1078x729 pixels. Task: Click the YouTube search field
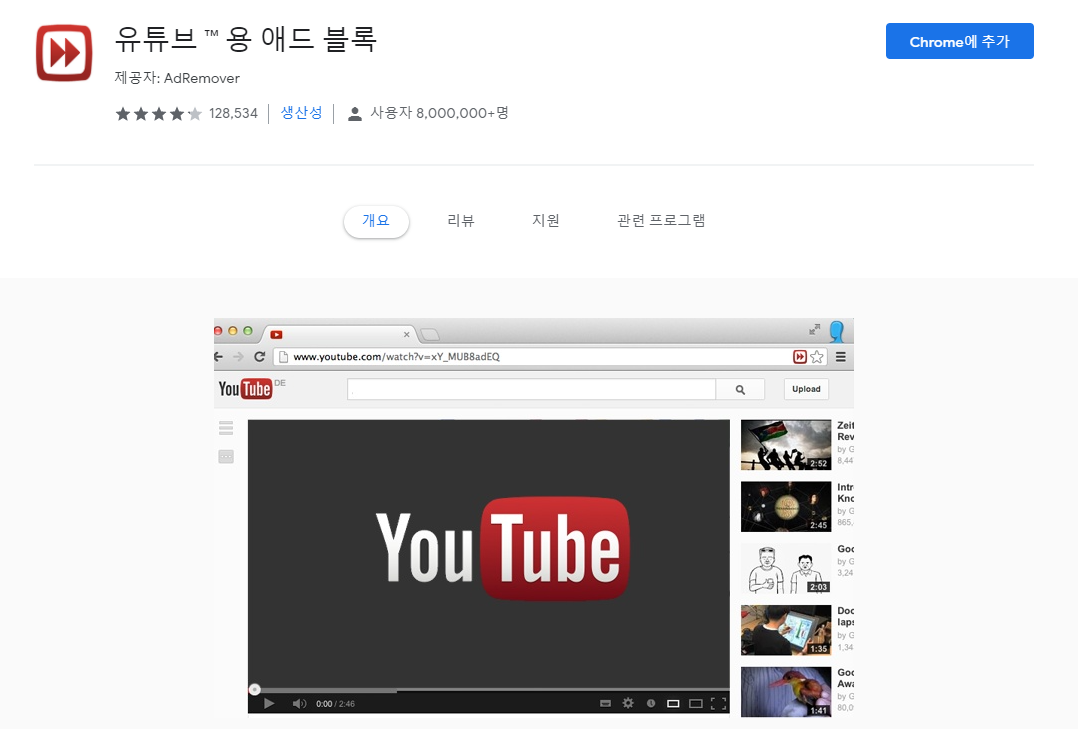point(531,389)
